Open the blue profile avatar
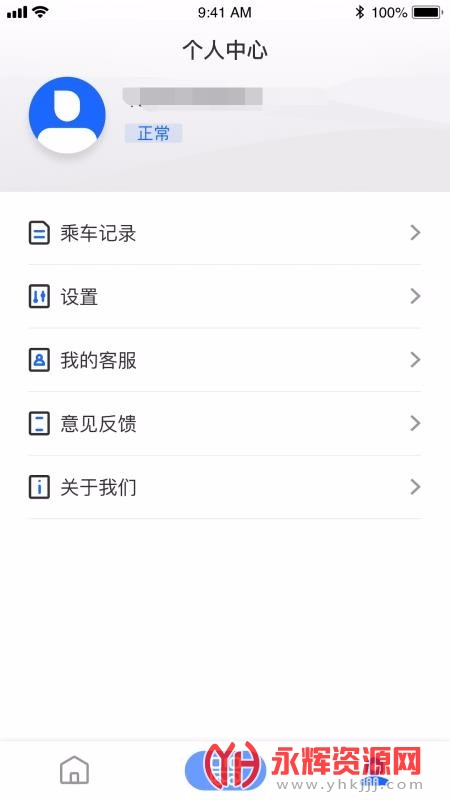450x800 pixels. tap(67, 115)
